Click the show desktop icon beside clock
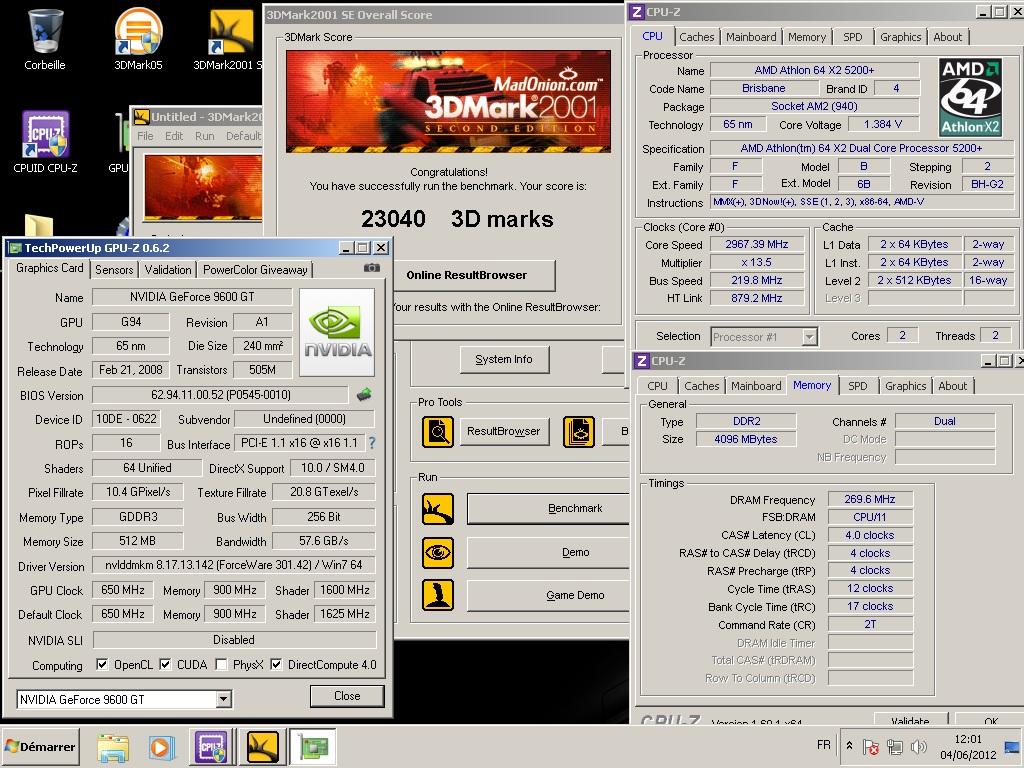The image size is (1024, 768). tap(1013, 746)
